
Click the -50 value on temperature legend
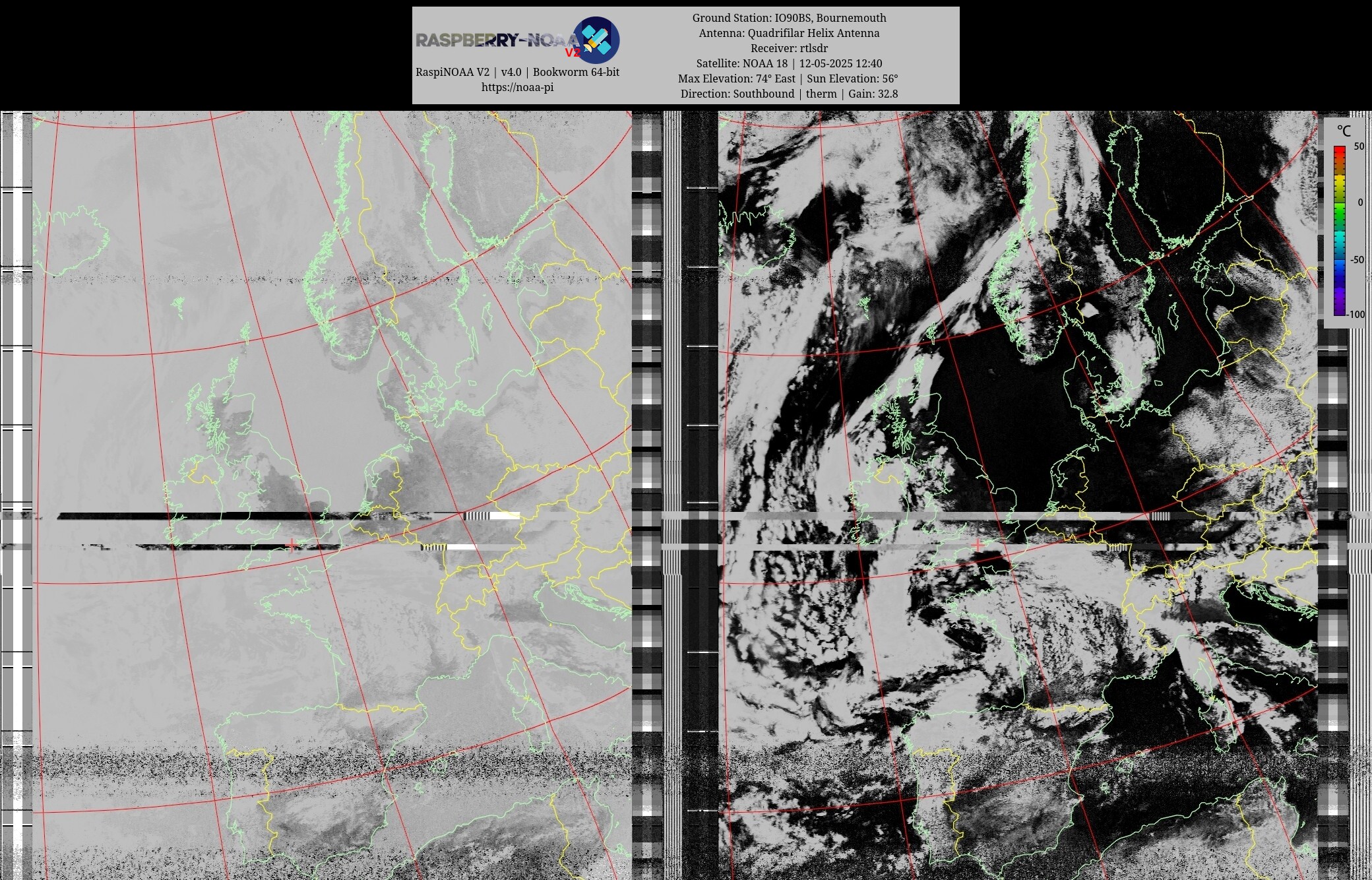tap(1357, 259)
